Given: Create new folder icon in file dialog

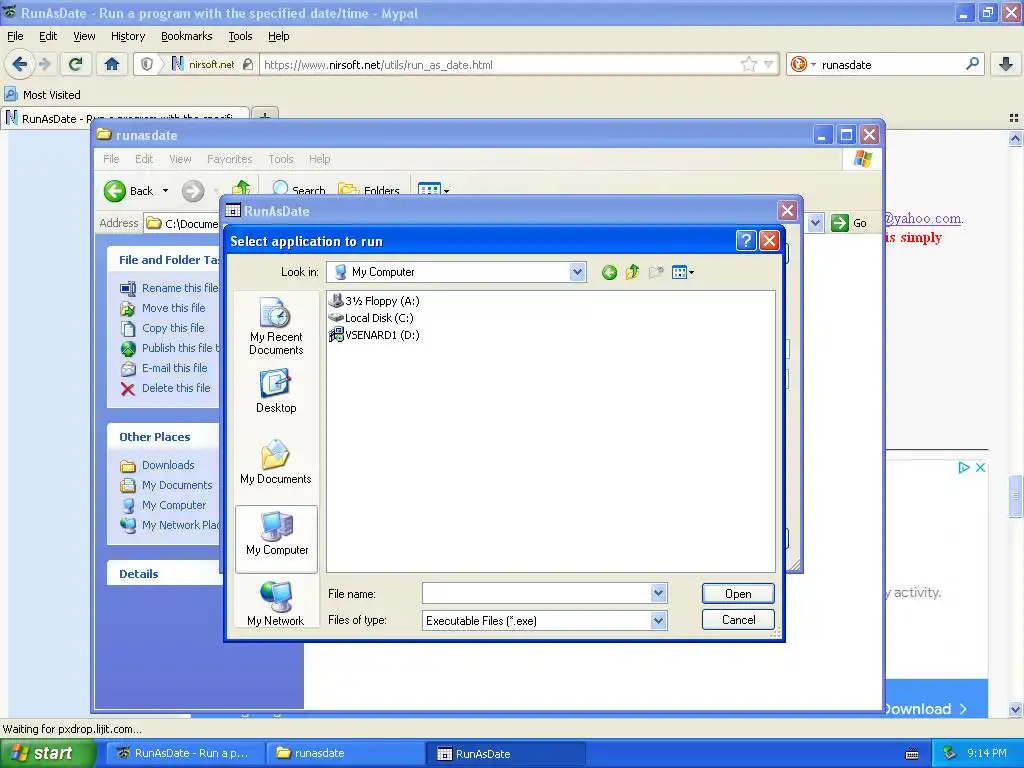Looking at the screenshot, I should pos(656,272).
